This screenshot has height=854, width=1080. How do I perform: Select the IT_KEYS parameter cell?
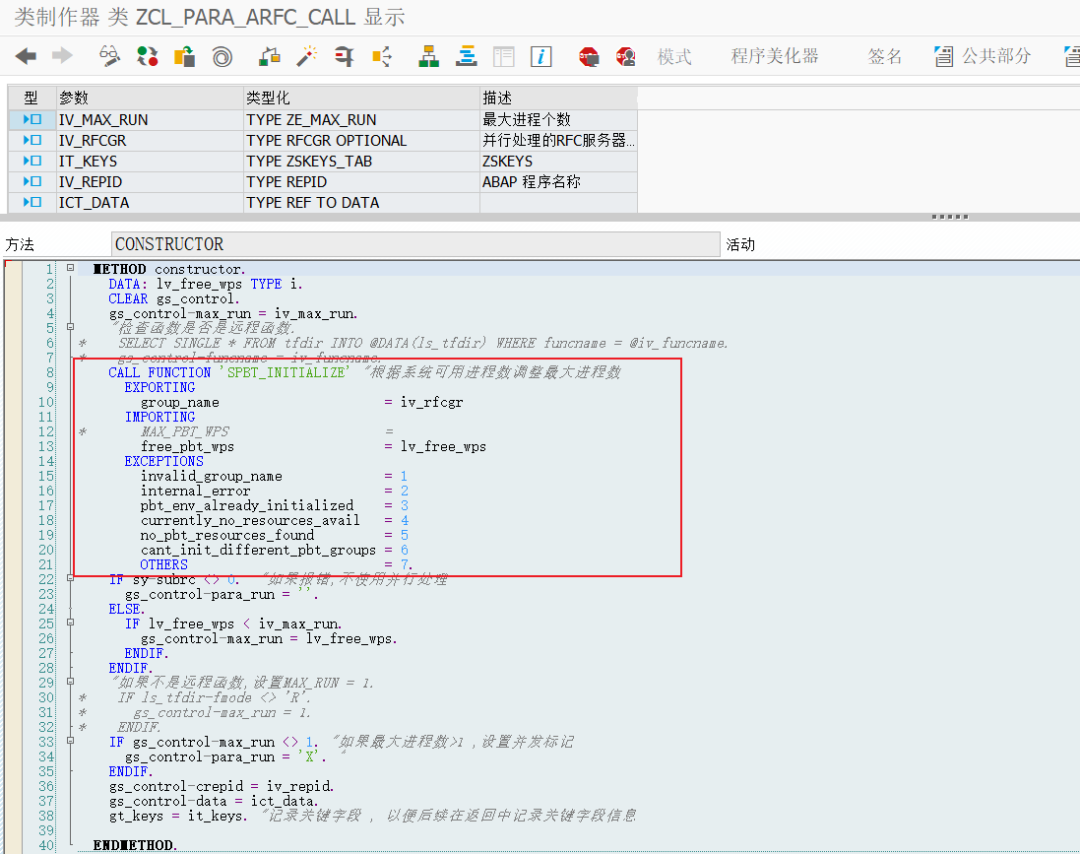coord(149,161)
